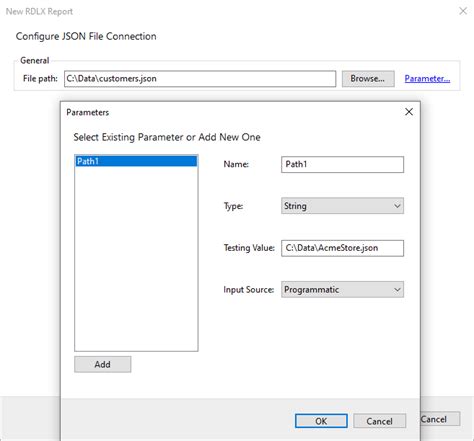Select Path1 in the parameter list

pos(136,161)
